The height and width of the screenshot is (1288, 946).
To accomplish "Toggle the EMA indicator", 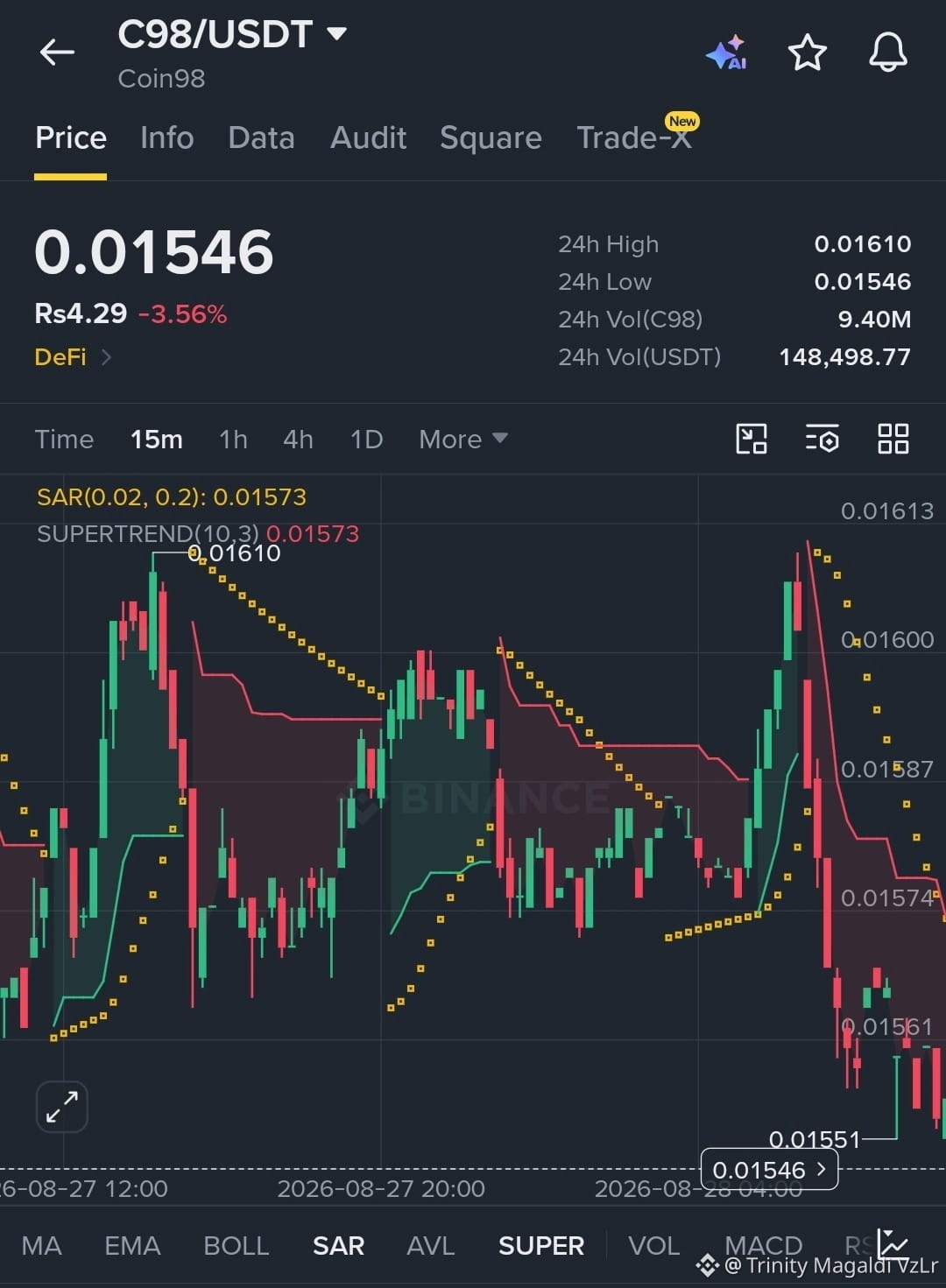I will pyautogui.click(x=132, y=1245).
